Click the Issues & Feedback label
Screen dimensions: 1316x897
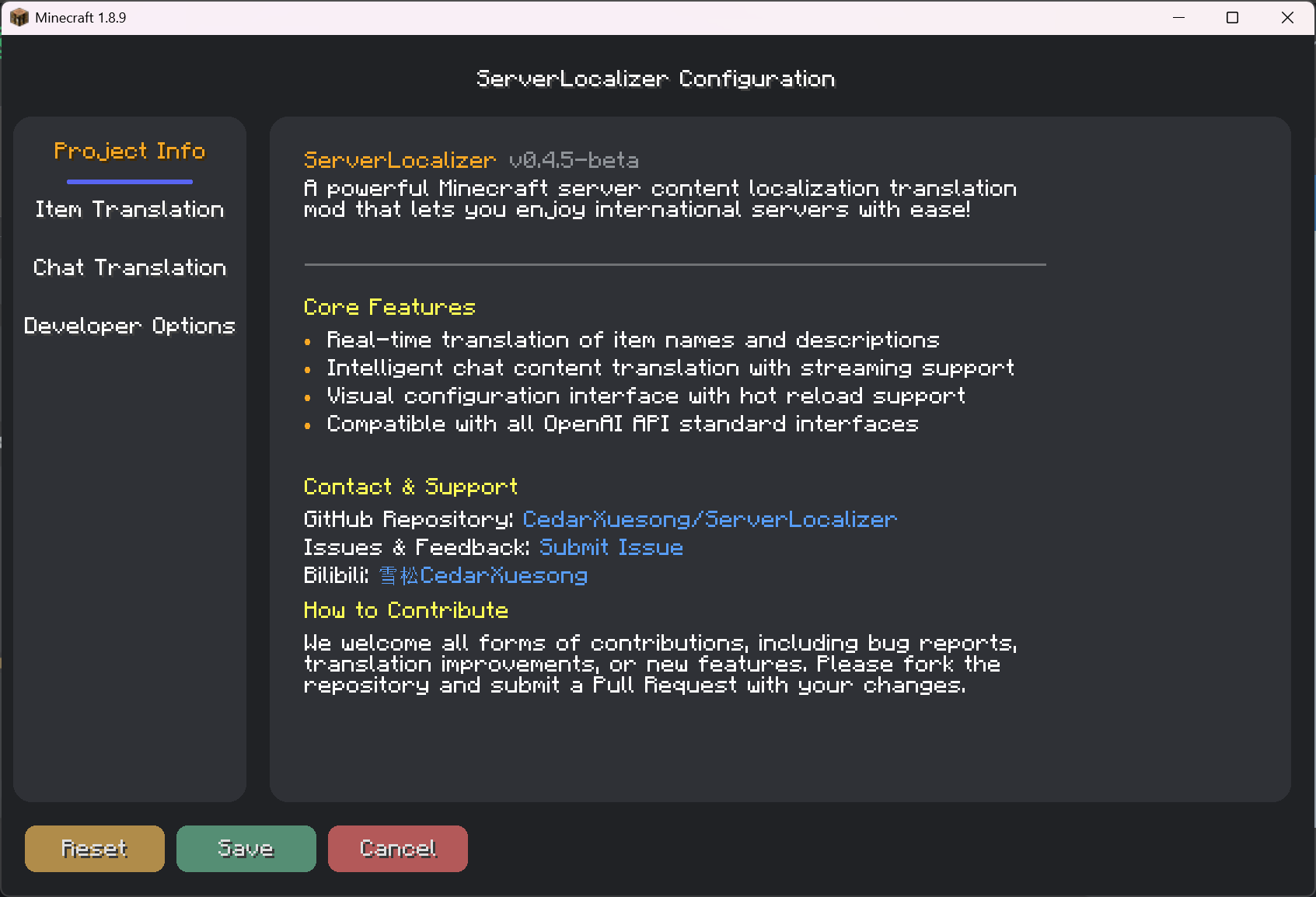click(417, 547)
